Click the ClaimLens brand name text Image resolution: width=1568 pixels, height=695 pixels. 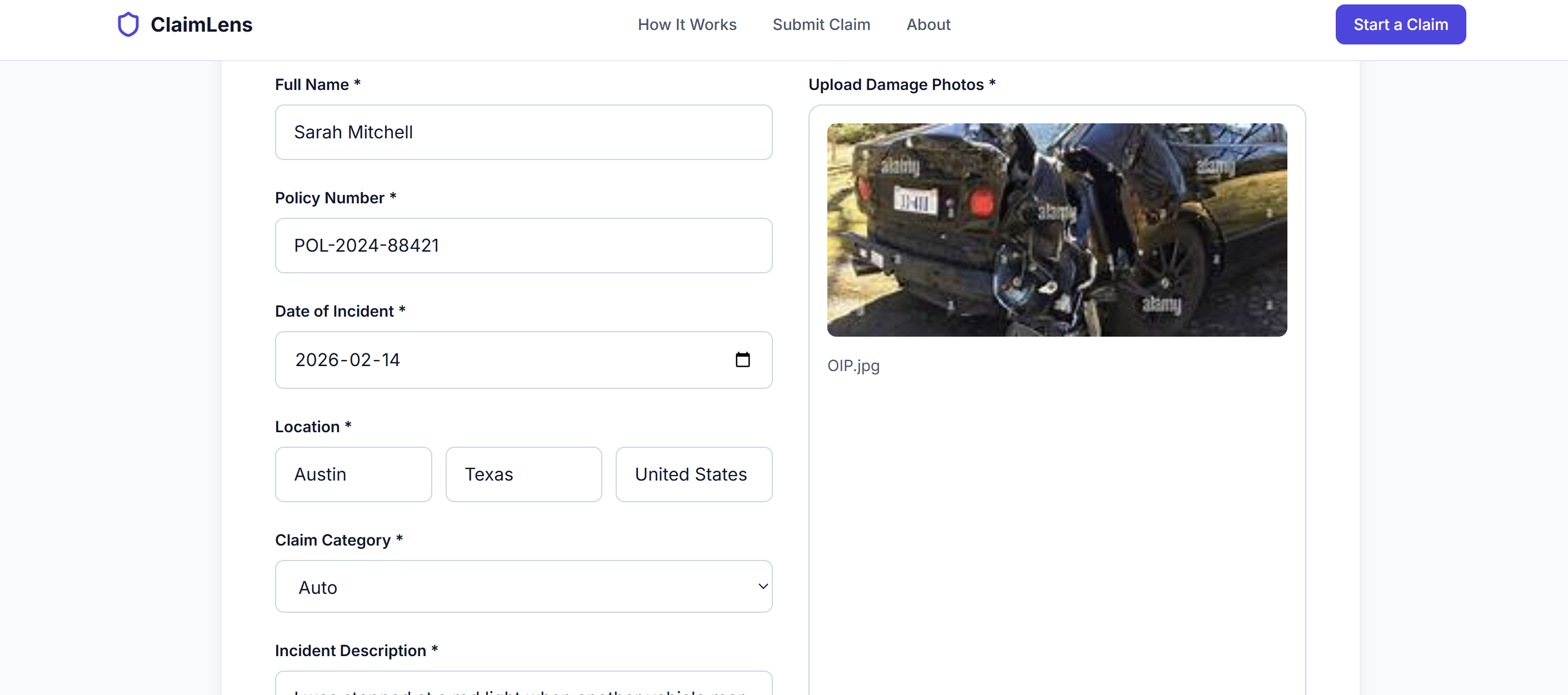[x=201, y=24]
